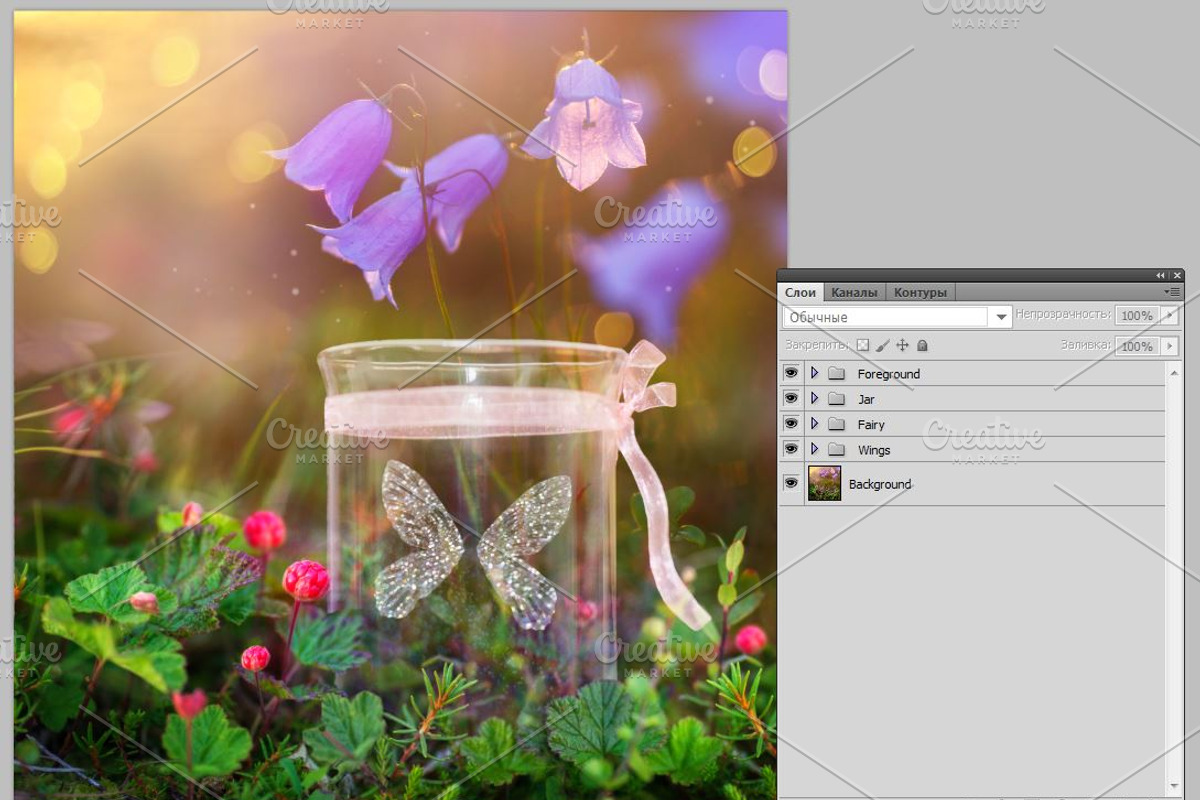1200x800 pixels.
Task: Toggle lock transparent pixels icon
Action: pyautogui.click(x=862, y=345)
